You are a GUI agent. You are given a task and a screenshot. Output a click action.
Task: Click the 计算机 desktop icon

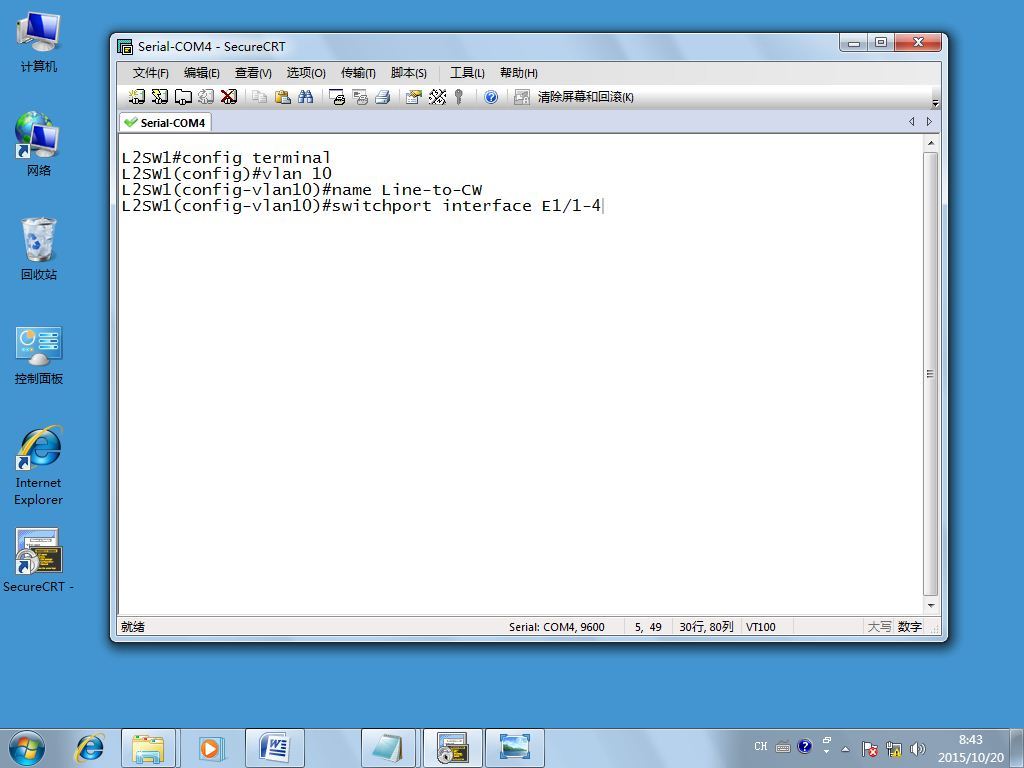pyautogui.click(x=39, y=42)
